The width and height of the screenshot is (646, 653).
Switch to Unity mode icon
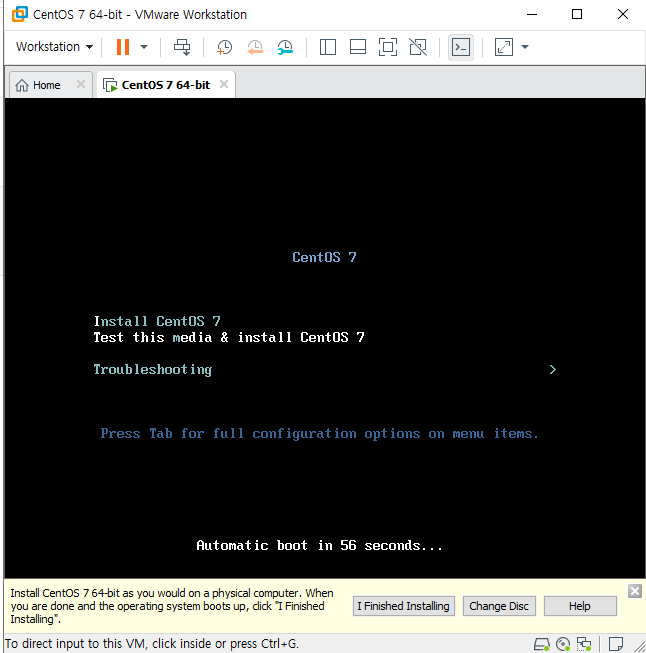[x=418, y=47]
